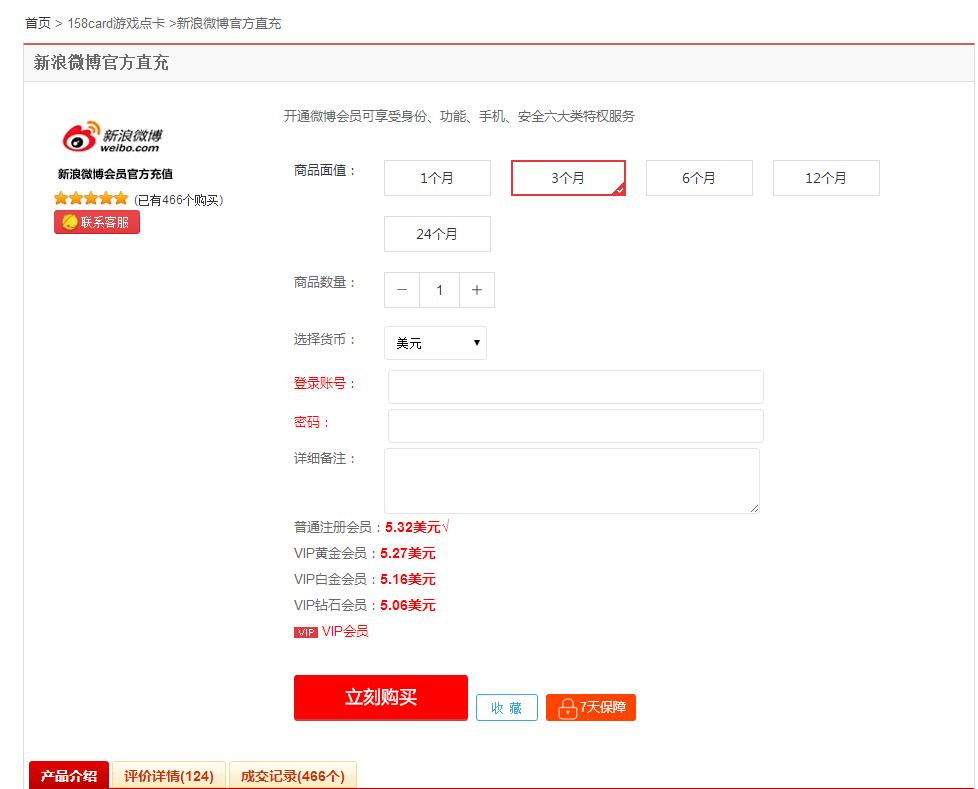Go to 首页 in breadcrumb

(37, 23)
